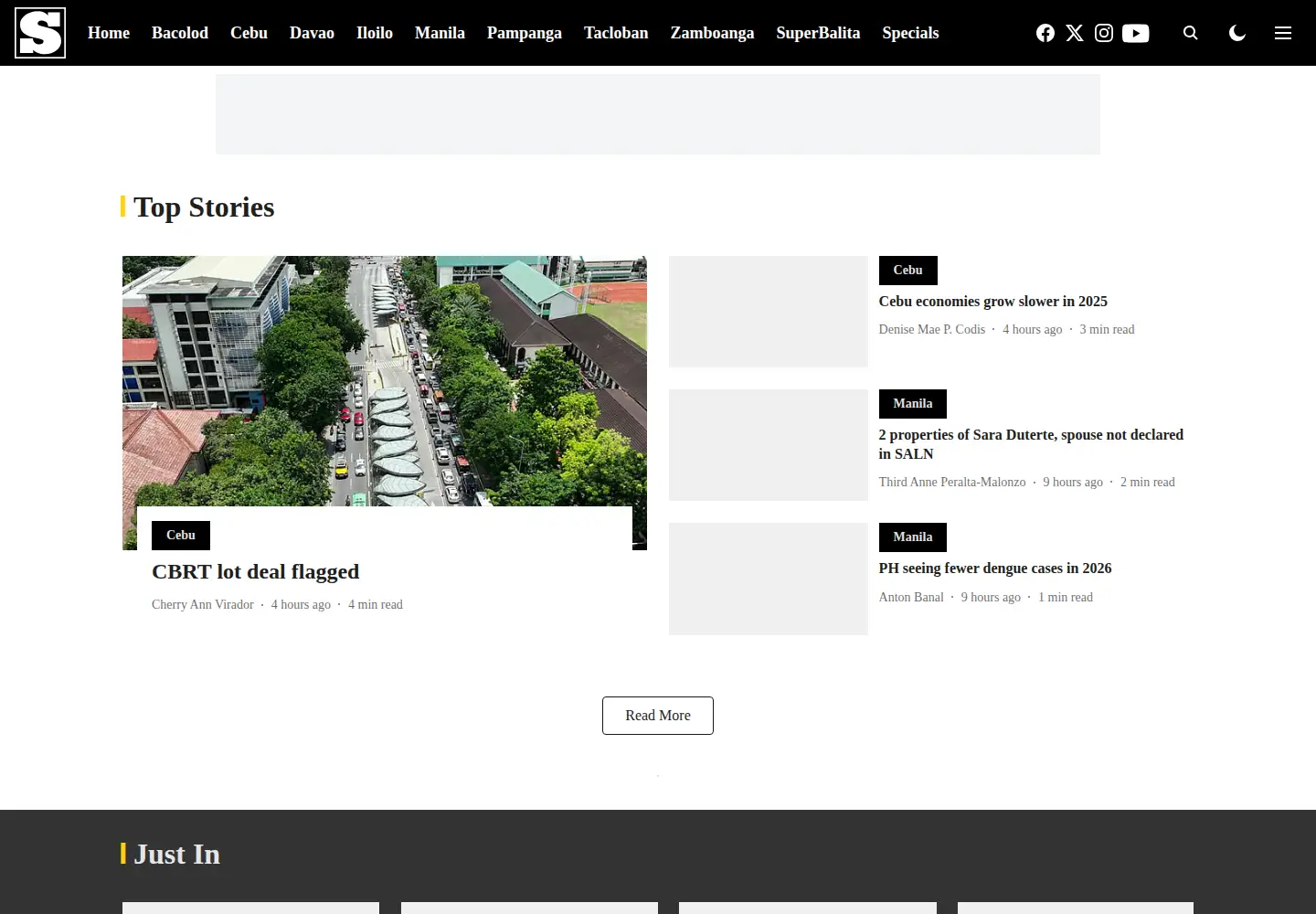Click author name Denise Mae P. Codis
Image resolution: width=1316 pixels, height=914 pixels.
(x=932, y=330)
